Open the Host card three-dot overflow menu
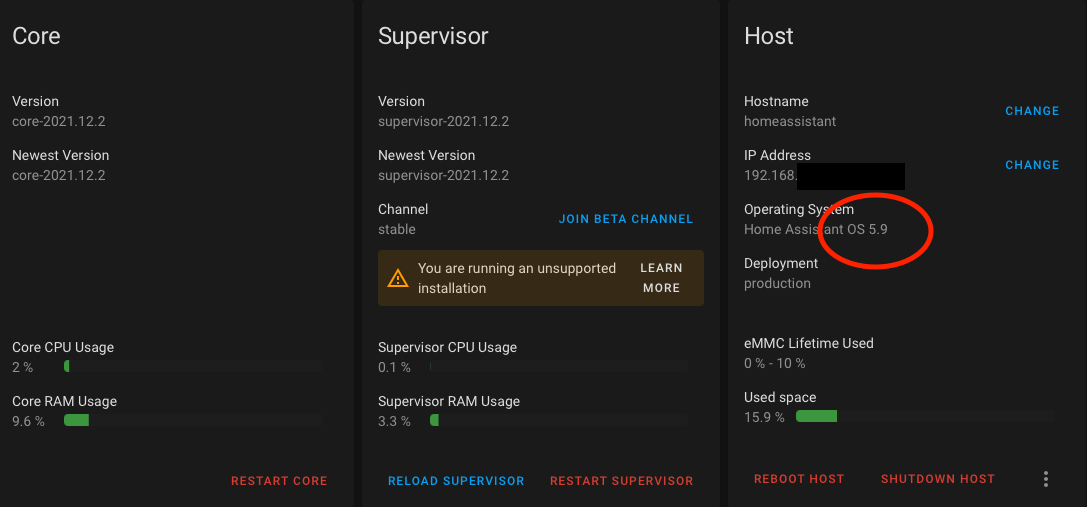This screenshot has height=507, width=1087. 1045,479
